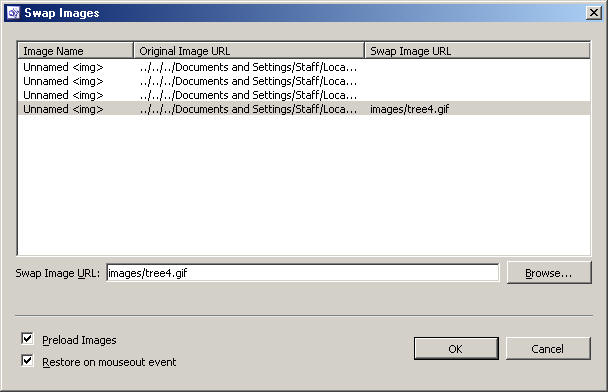Disable Restore on mouseout event checkbox
Screen dimensions: 608x392
pos(27,361)
